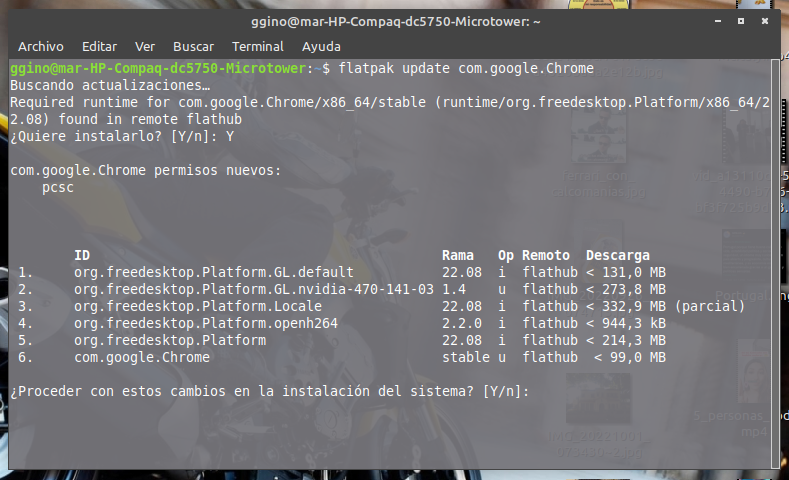Open the Archivo menu

point(41,47)
